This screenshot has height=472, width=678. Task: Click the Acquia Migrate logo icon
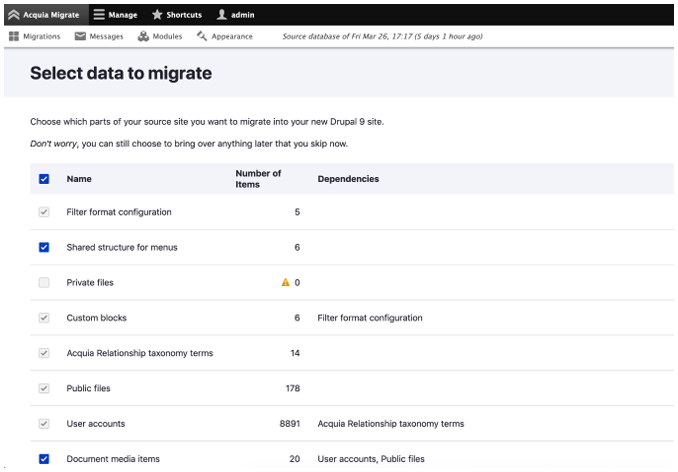coord(14,15)
